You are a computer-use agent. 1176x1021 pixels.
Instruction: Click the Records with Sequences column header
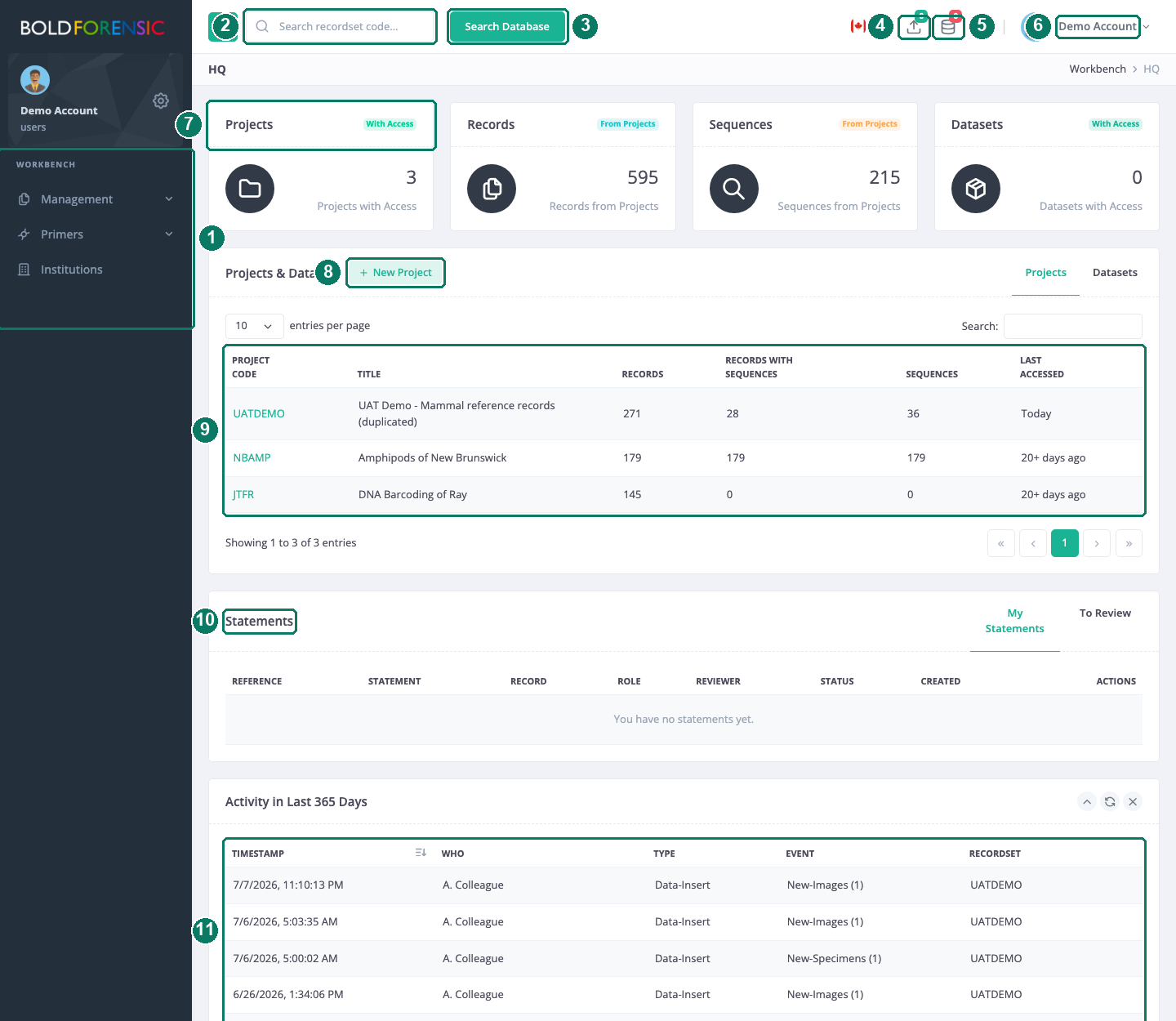coord(759,367)
